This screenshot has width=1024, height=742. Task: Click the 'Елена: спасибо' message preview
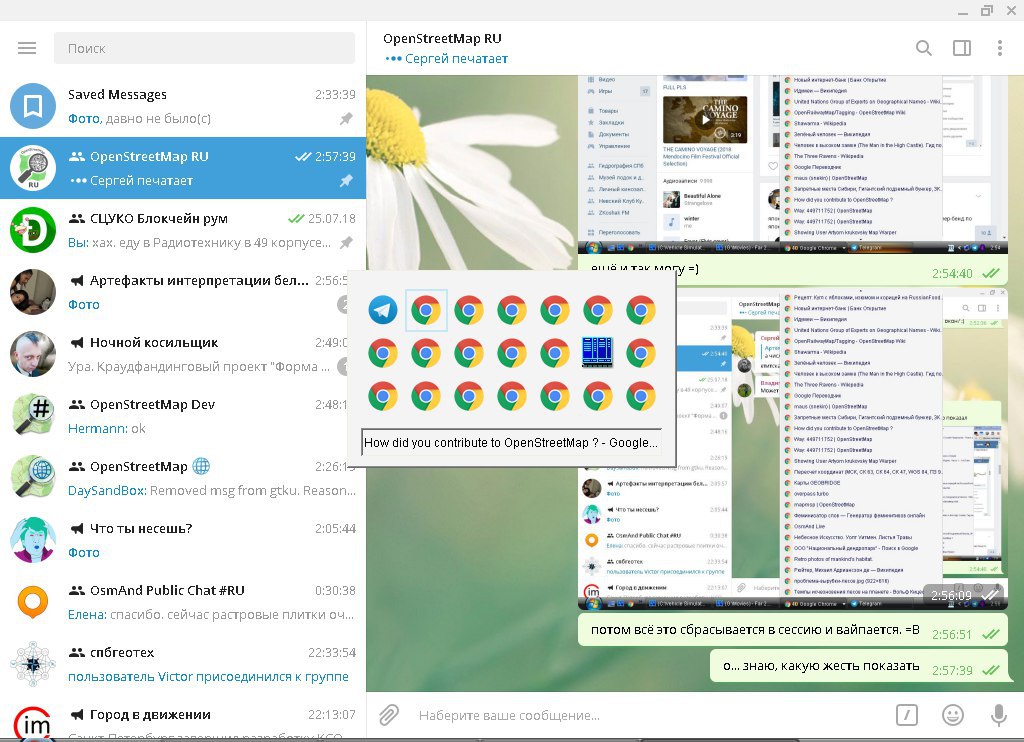pos(212,615)
